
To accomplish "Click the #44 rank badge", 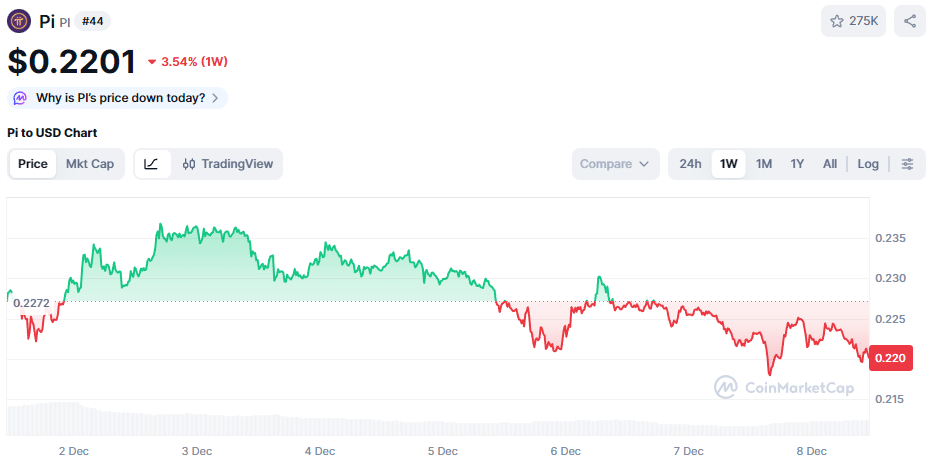I will (92, 21).
